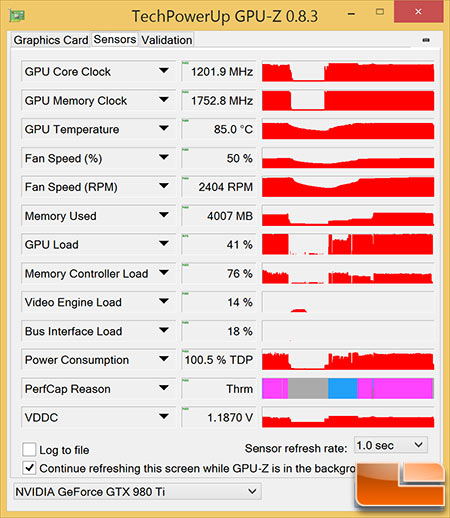Click the screenshot camera icon near tabs

point(426,40)
